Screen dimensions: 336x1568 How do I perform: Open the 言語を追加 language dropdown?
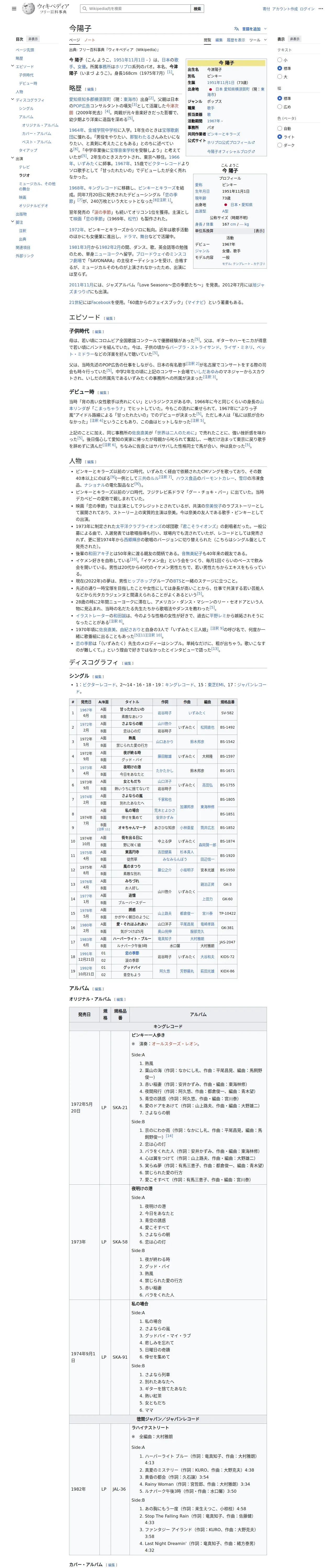tap(251, 28)
